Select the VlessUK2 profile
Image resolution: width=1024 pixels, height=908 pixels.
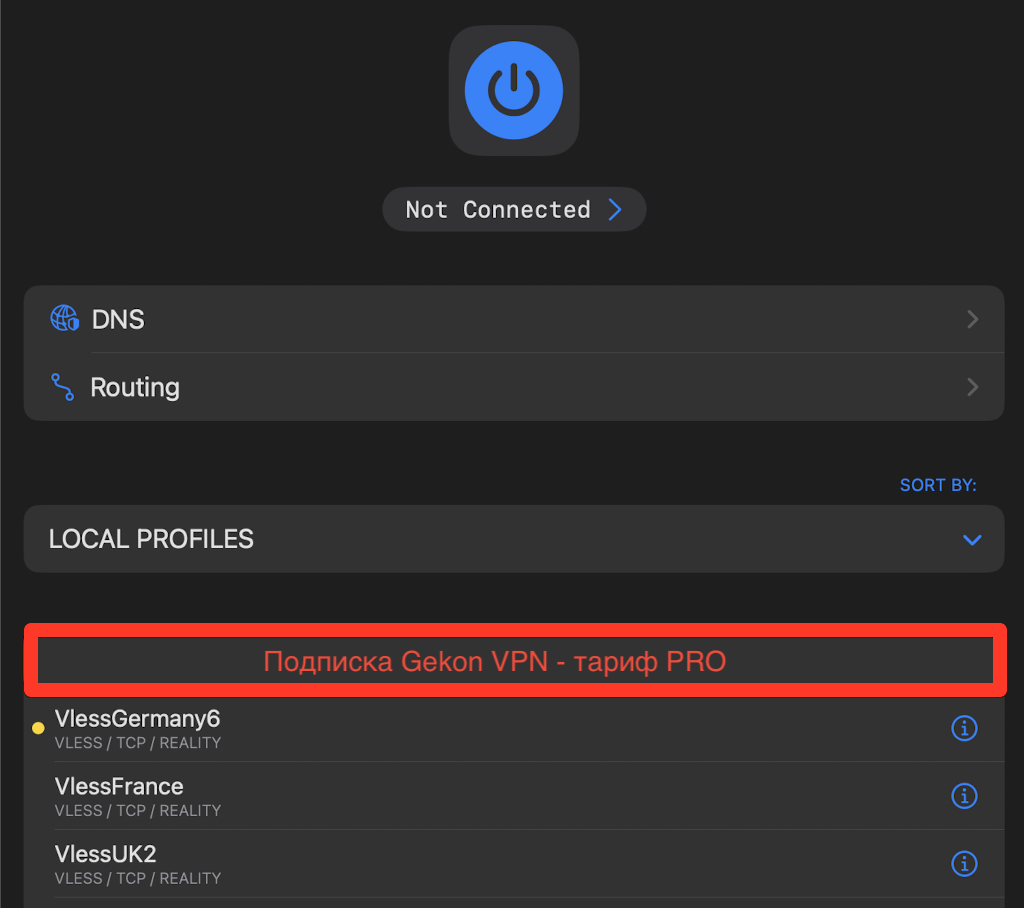tap(514, 864)
